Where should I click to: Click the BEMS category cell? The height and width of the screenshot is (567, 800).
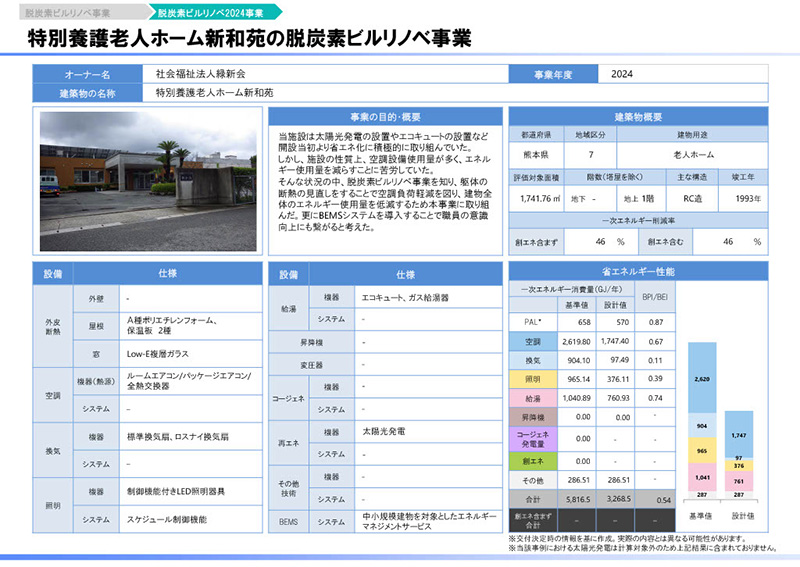tap(288, 522)
